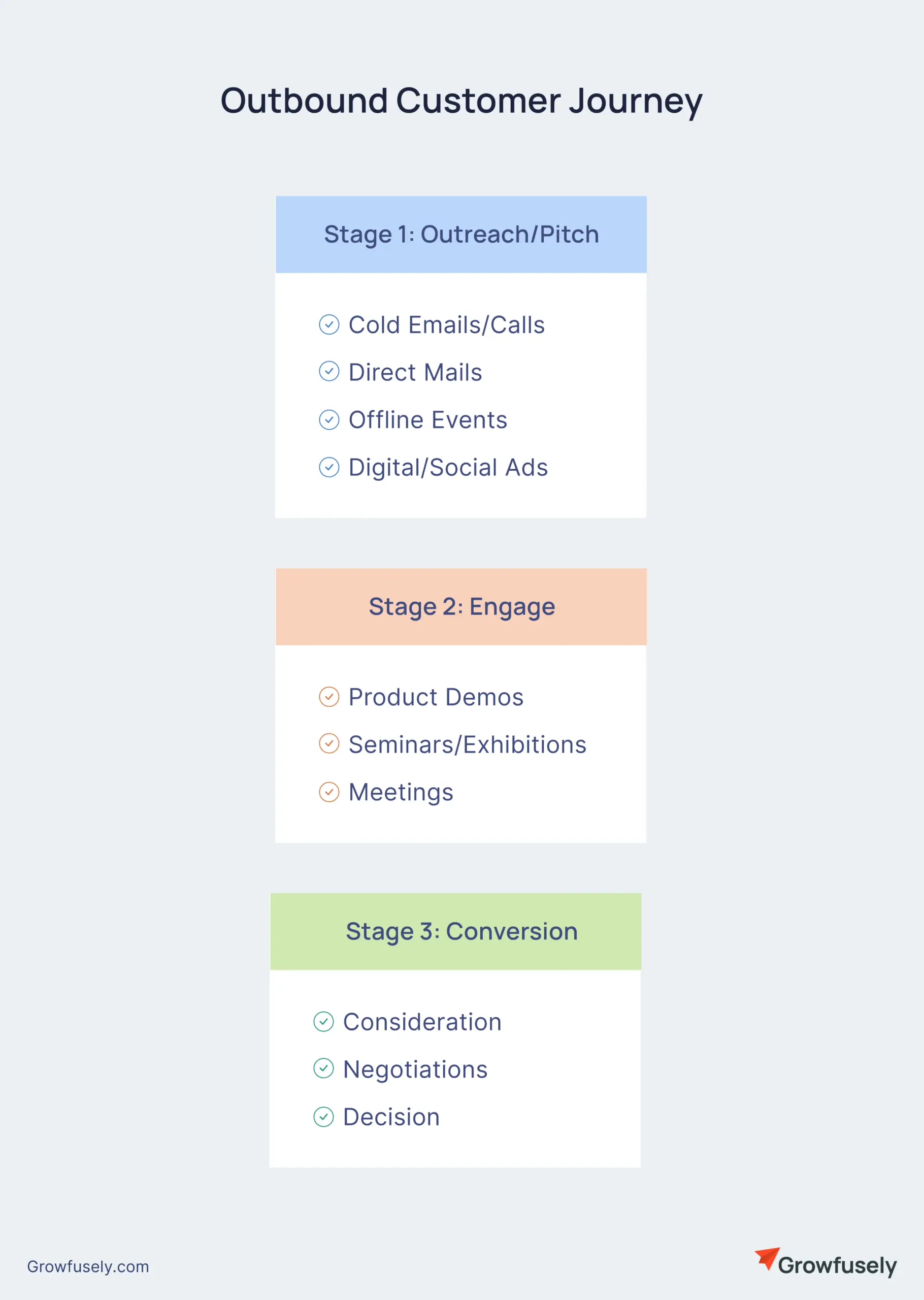
Task: Toggle the checkmark next to Meetings
Action: click(x=329, y=792)
